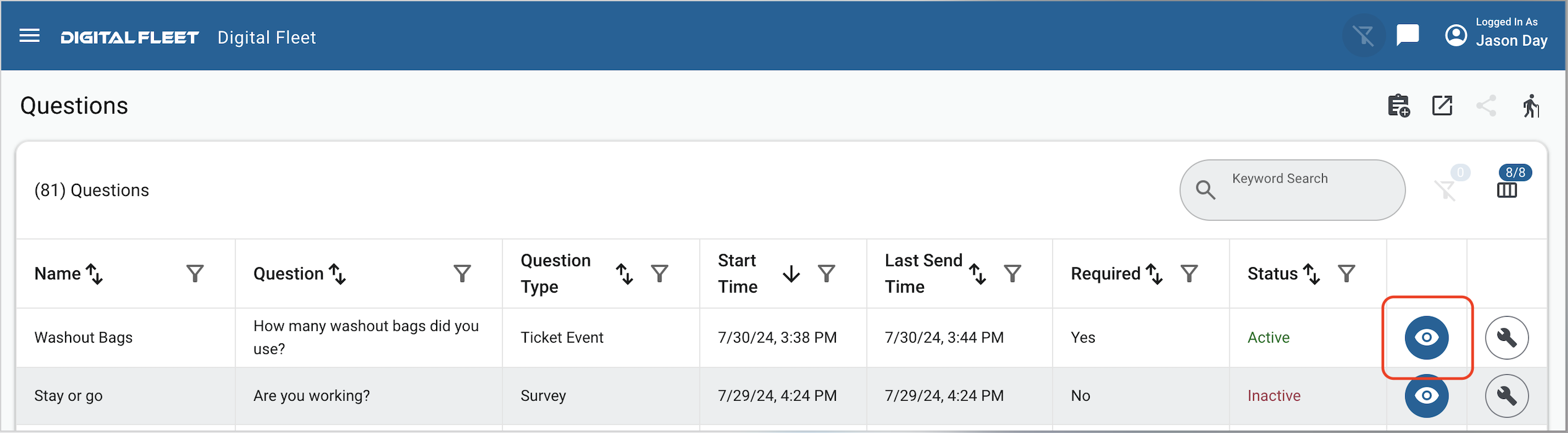
Task: Click the disabled filter icon in the header bar
Action: (1364, 35)
